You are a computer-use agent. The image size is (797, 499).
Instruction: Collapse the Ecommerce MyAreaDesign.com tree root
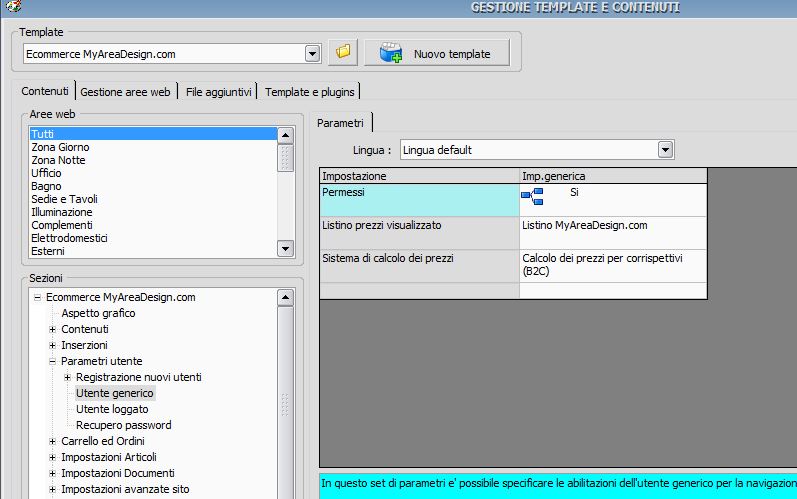click(37, 297)
